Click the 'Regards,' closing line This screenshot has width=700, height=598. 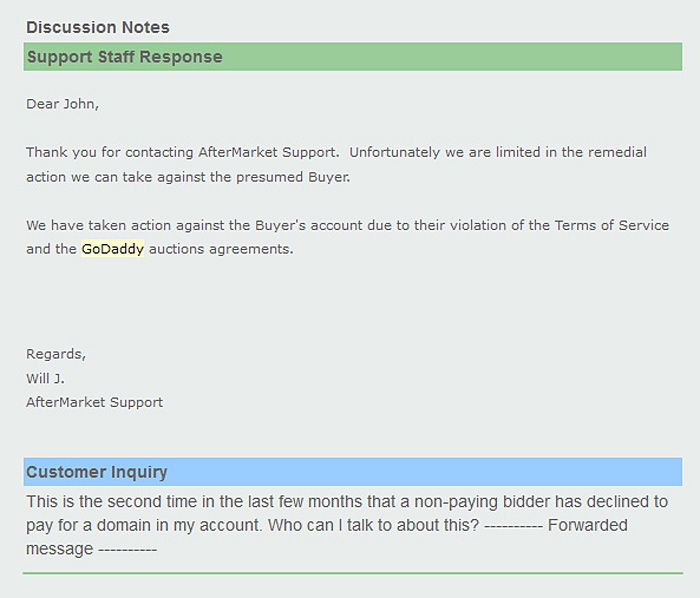[56, 354]
